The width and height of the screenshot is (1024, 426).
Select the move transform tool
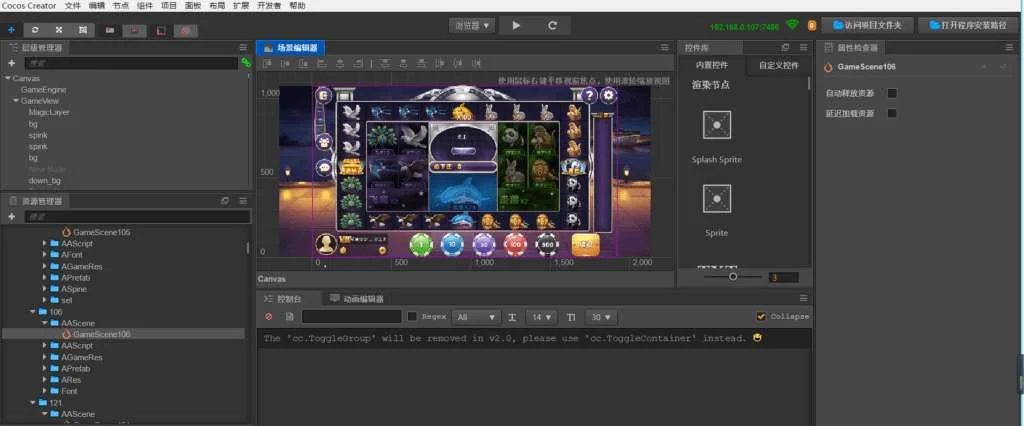tap(11, 30)
